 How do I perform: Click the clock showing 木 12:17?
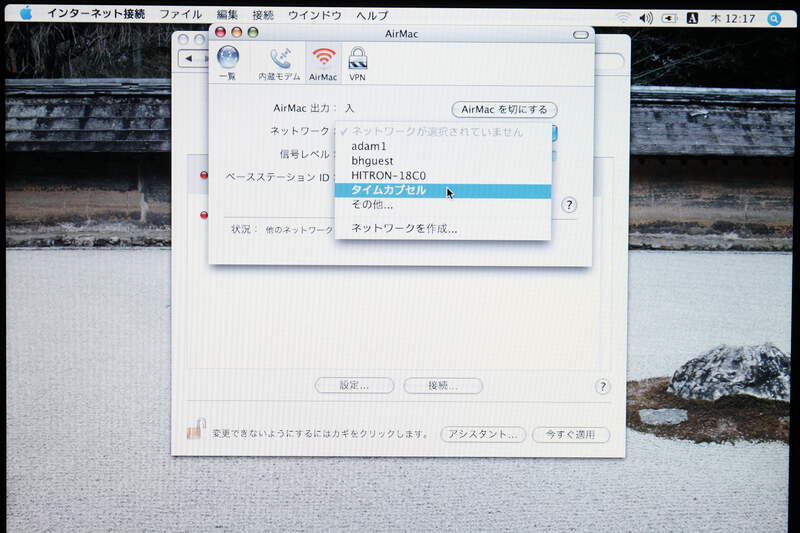coord(733,19)
